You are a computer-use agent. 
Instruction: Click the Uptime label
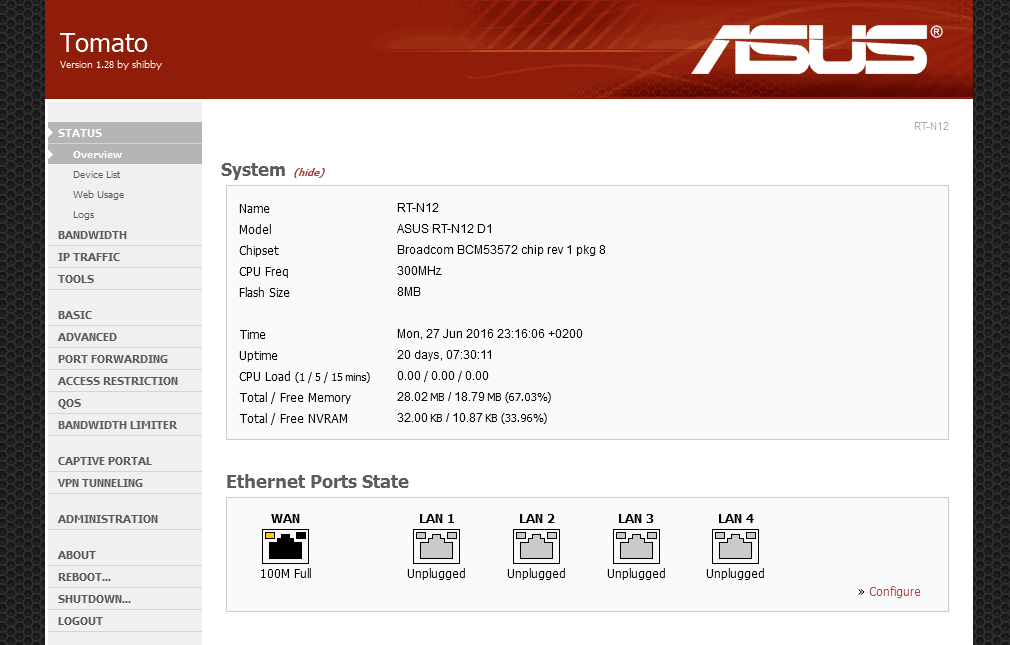[258, 356]
